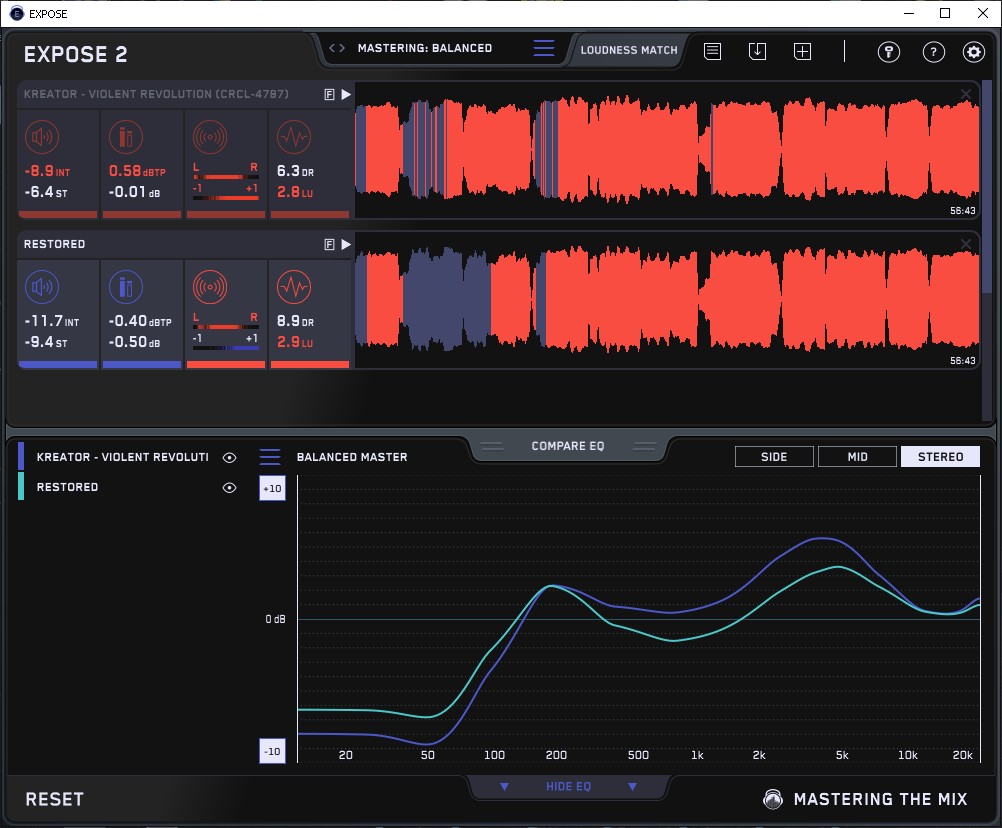Hide the Restored EQ curve
This screenshot has height=828, width=1002.
tap(229, 487)
